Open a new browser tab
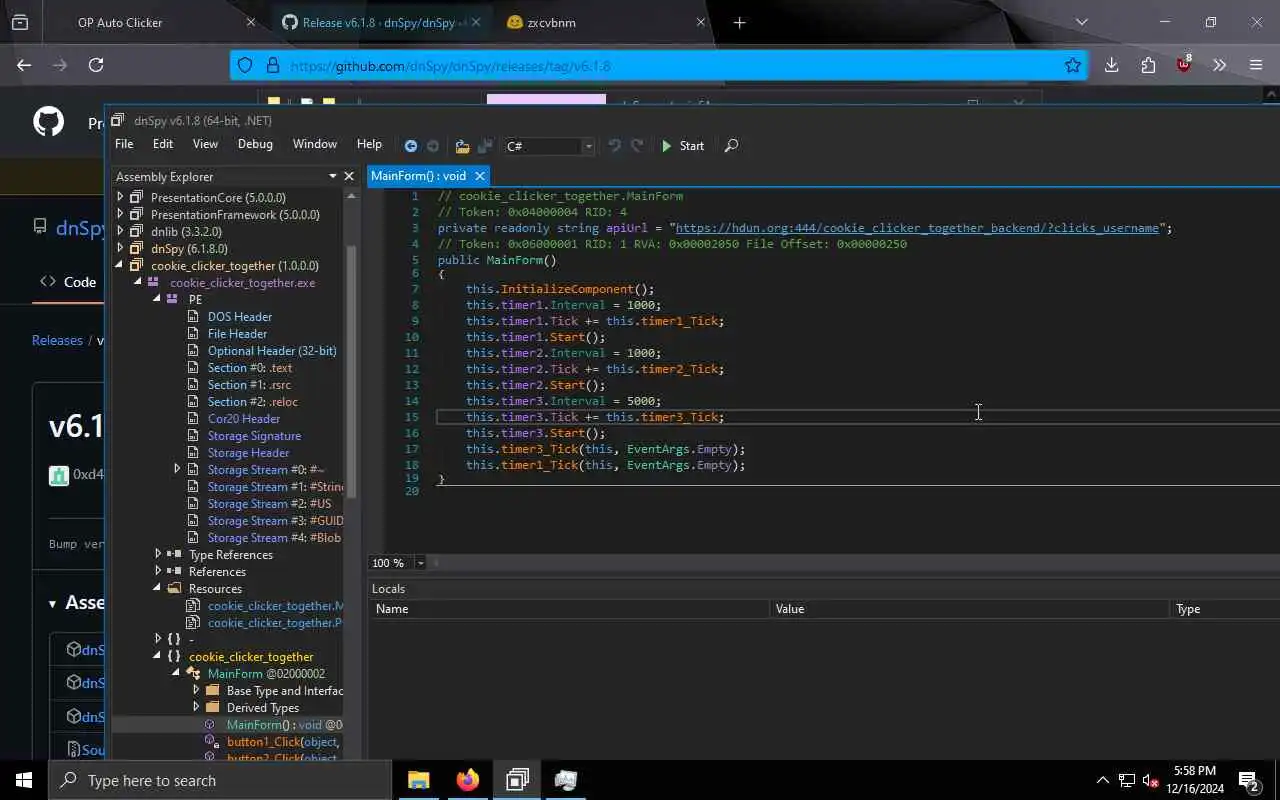 740,22
